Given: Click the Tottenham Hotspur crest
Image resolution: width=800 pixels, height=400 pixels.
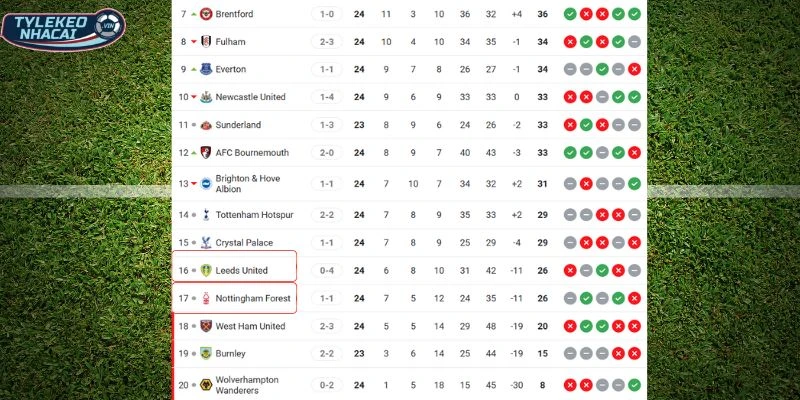Looking at the screenshot, I should [x=206, y=215].
